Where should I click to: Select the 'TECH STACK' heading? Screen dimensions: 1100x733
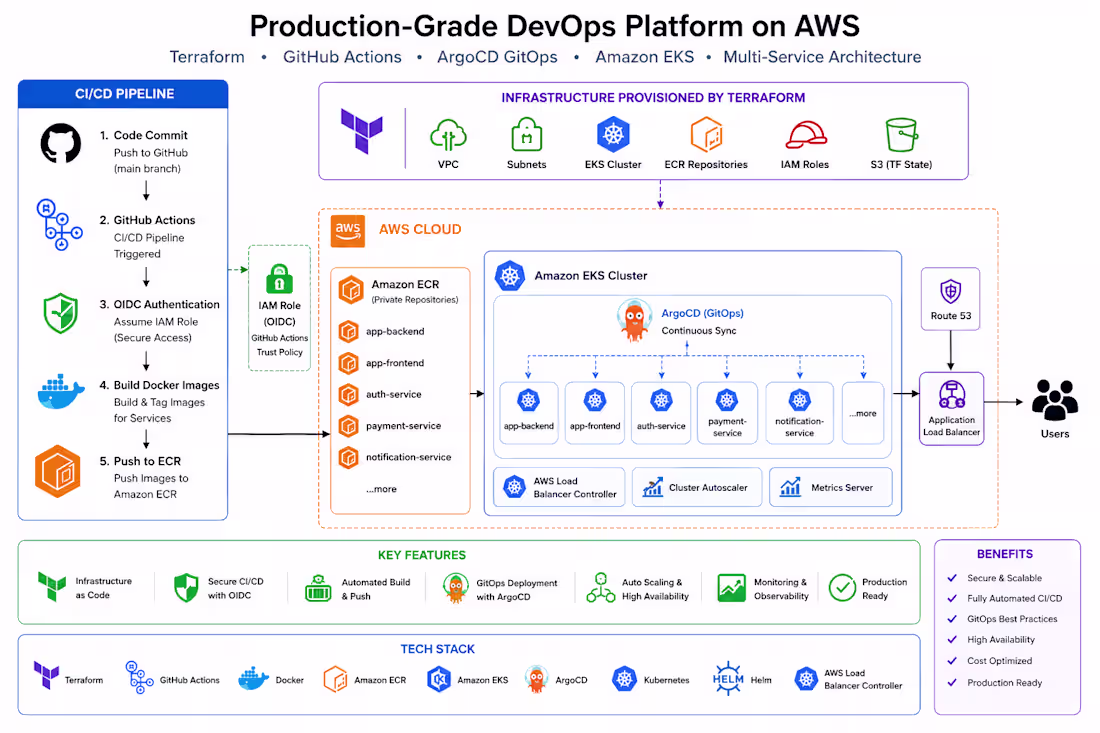pos(438,649)
